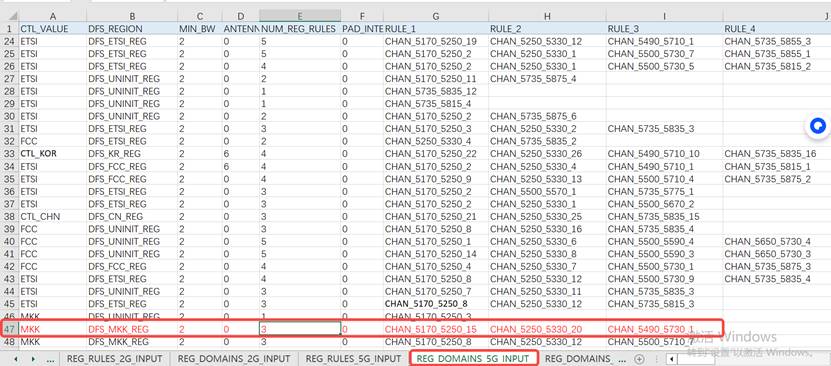This screenshot has height=366, width=831.
Task: Click cell CHAN_5250_5330_26
Action: point(547,154)
